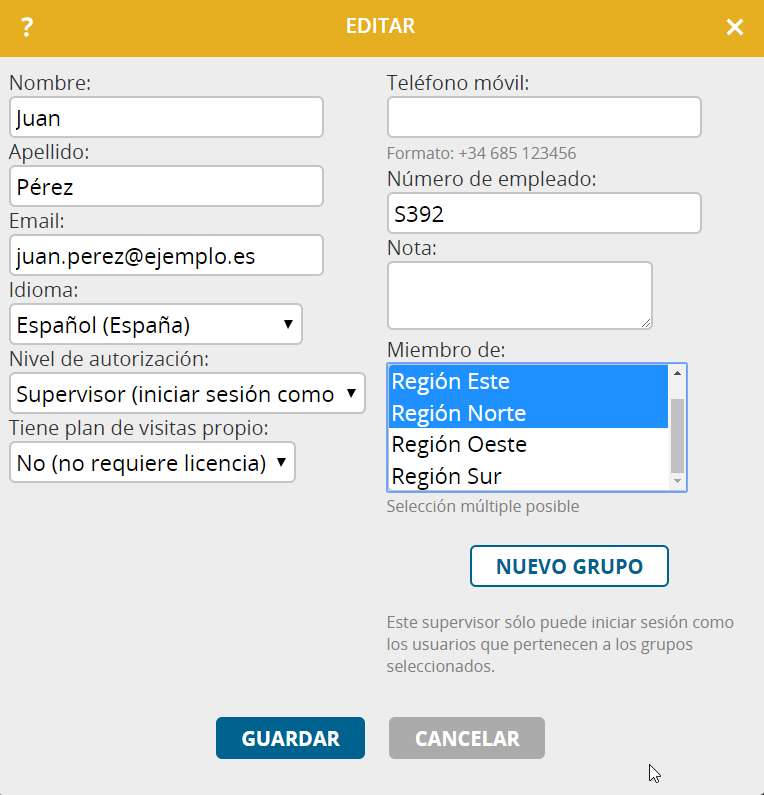Open the Tiene plan de visitas propio dropdown
The width and height of the screenshot is (764, 795).
point(152,462)
